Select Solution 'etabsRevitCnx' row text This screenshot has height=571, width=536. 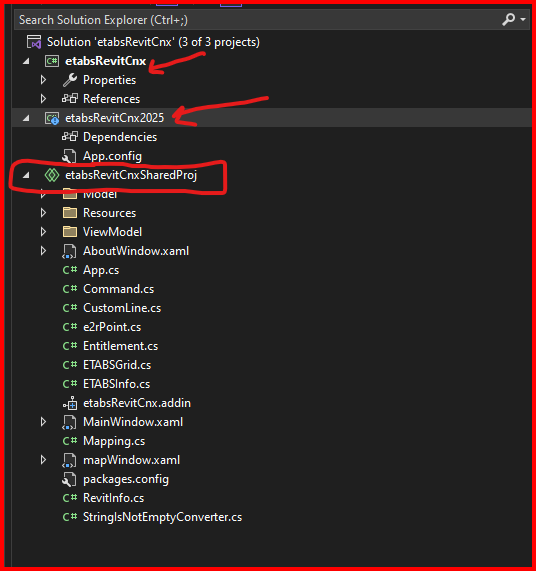(x=153, y=42)
